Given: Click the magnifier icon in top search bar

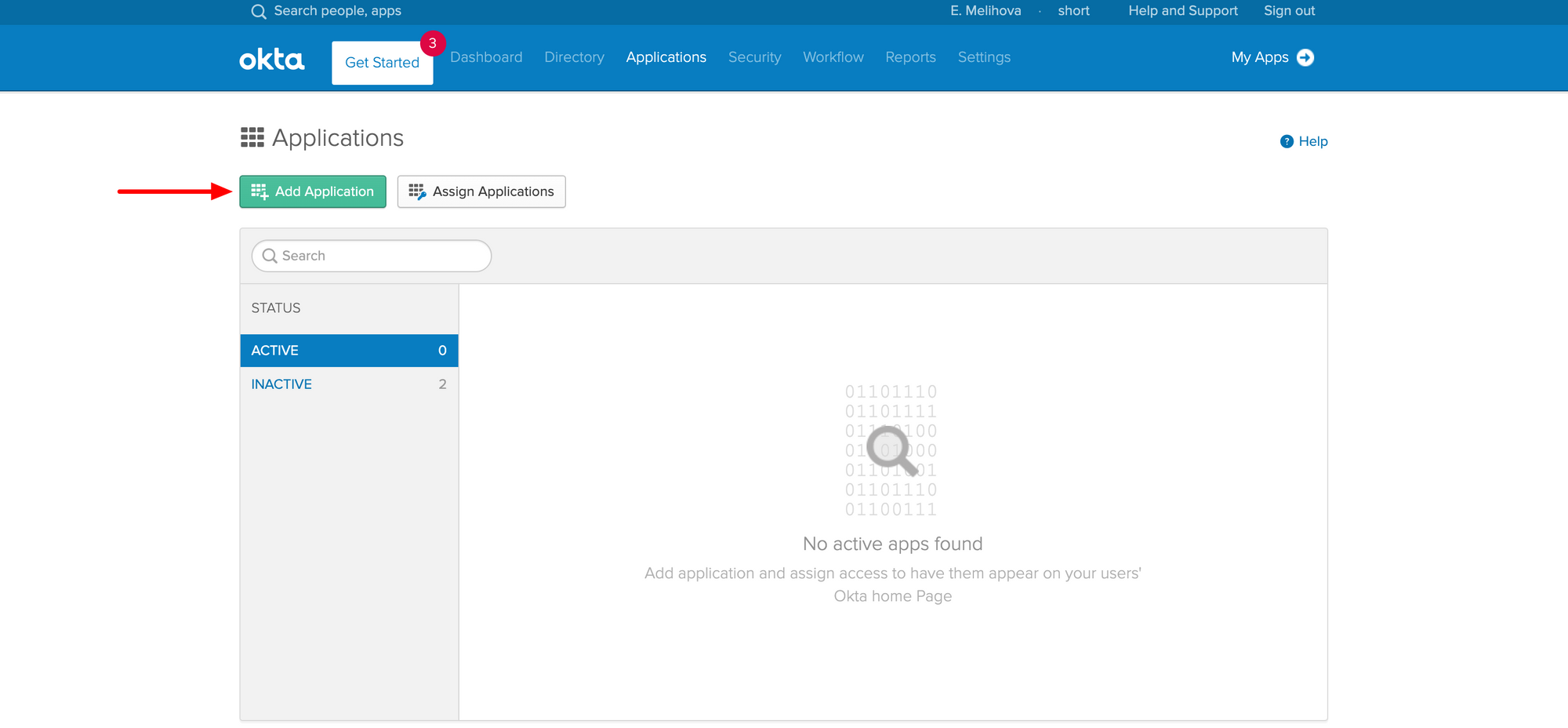Looking at the screenshot, I should click(x=259, y=11).
